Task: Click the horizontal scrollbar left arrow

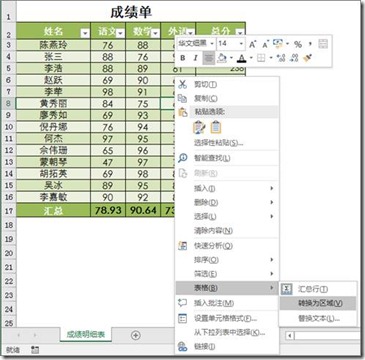Action: pos(290,336)
